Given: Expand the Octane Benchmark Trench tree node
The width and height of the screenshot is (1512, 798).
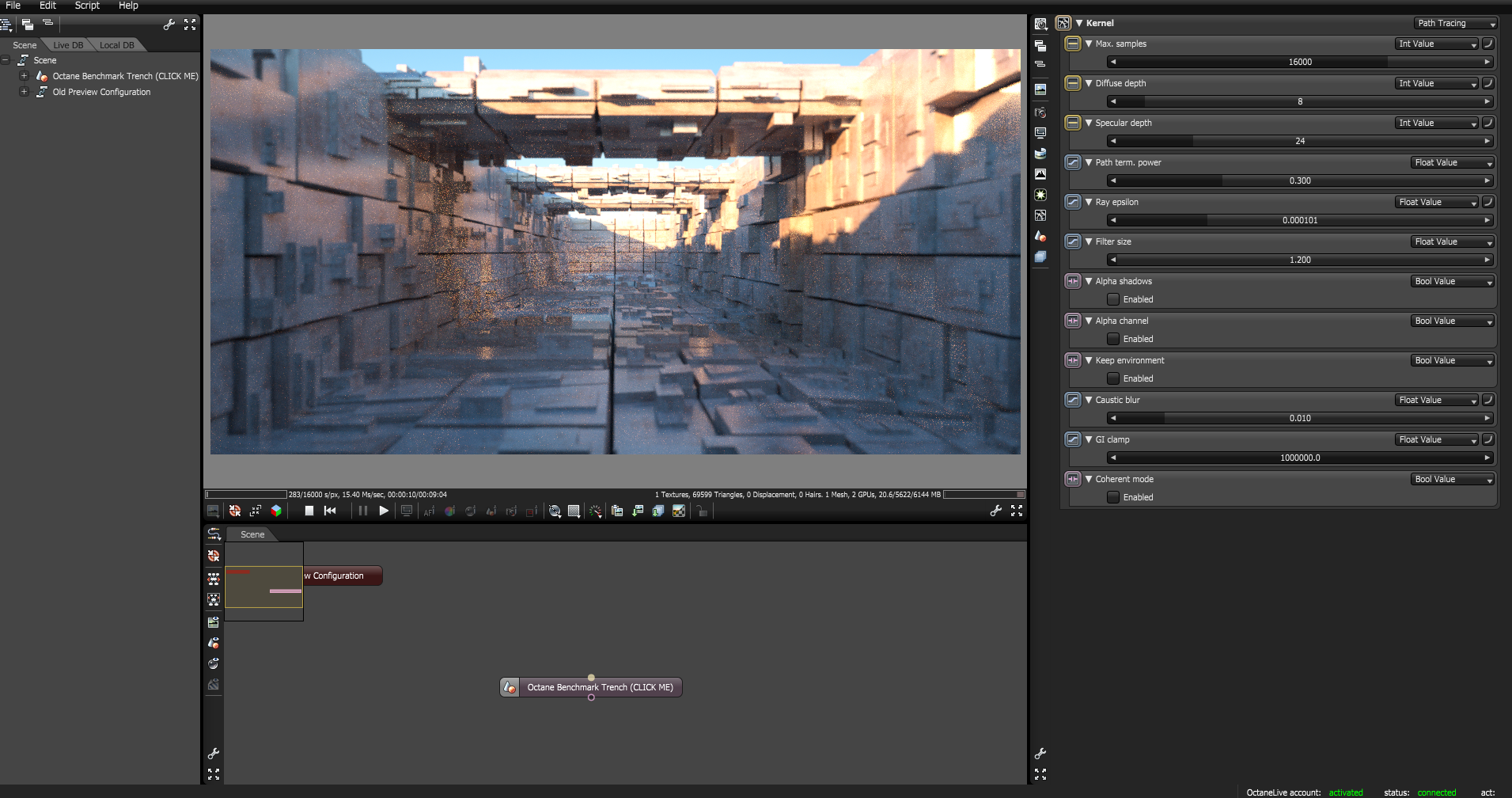Looking at the screenshot, I should click(x=24, y=76).
